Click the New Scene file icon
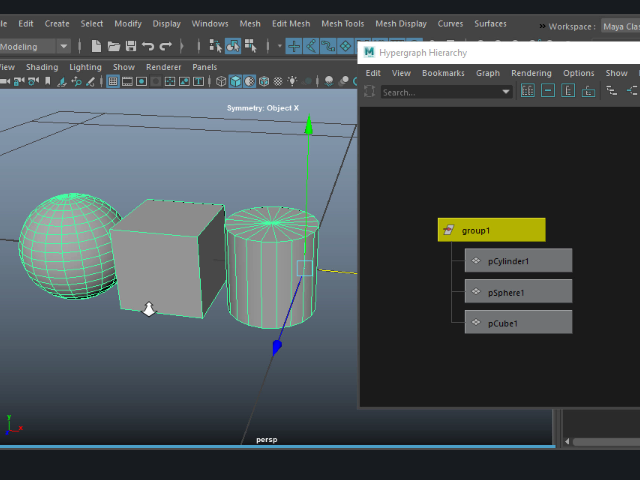This screenshot has width=640, height=480. tap(96, 45)
